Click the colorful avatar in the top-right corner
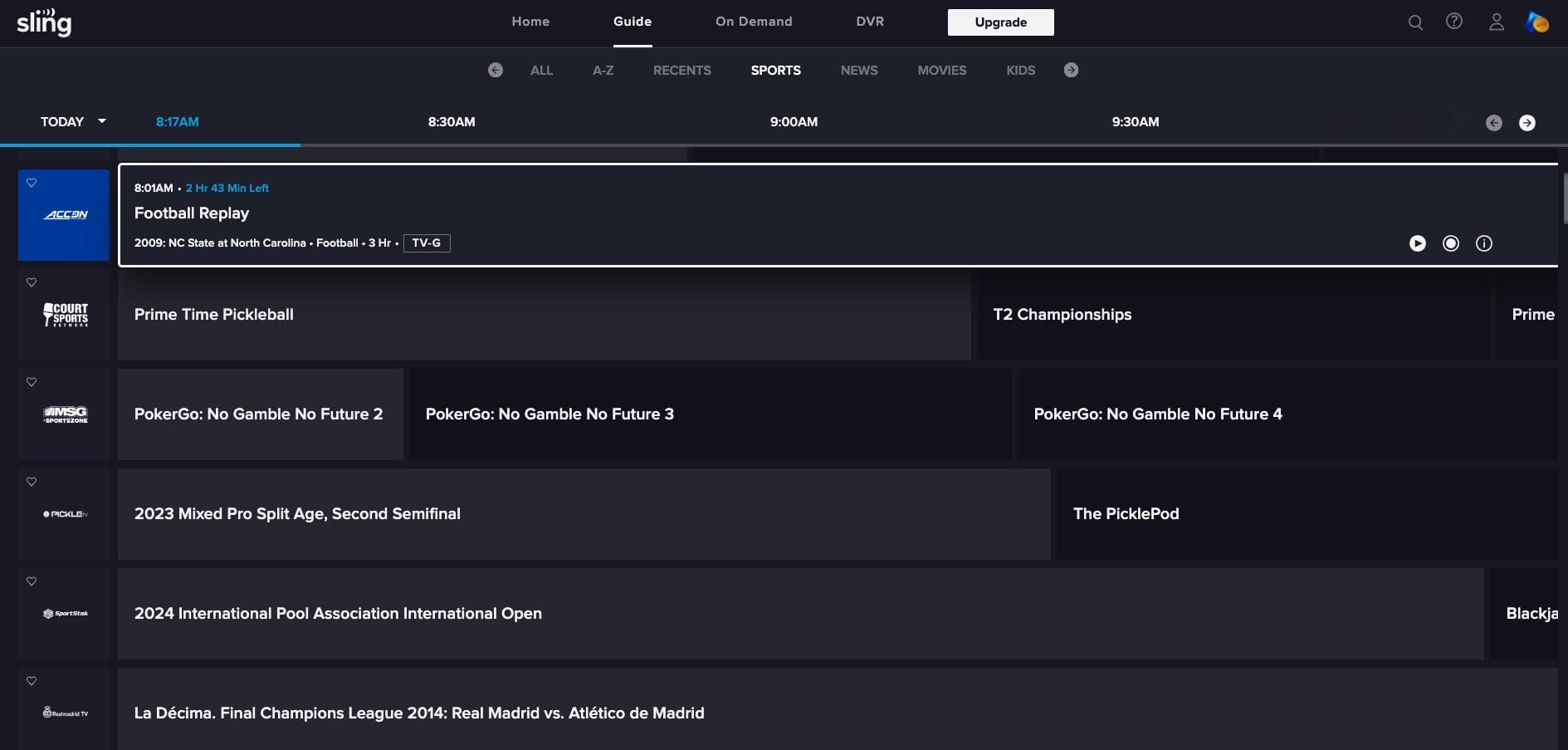Viewport: 1568px width, 750px height. pos(1538,22)
